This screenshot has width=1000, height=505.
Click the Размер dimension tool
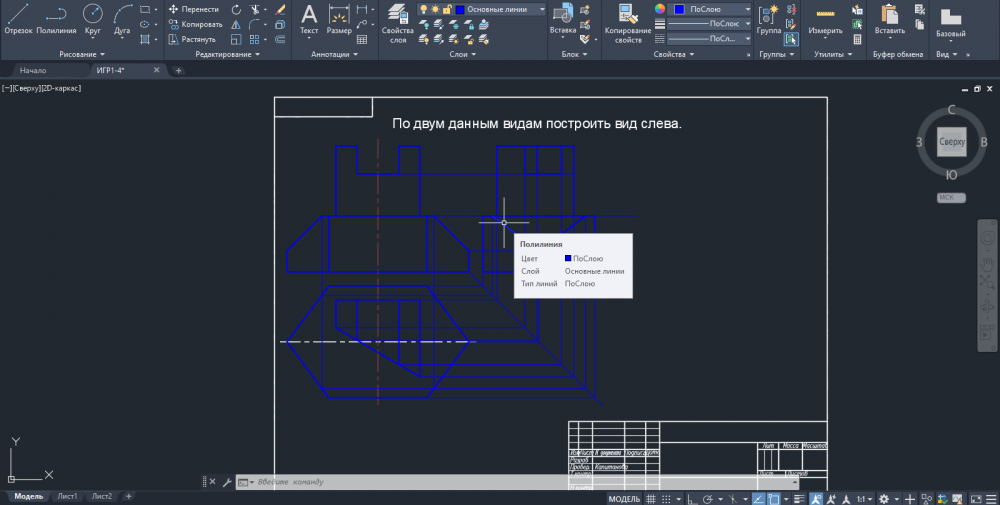339,19
